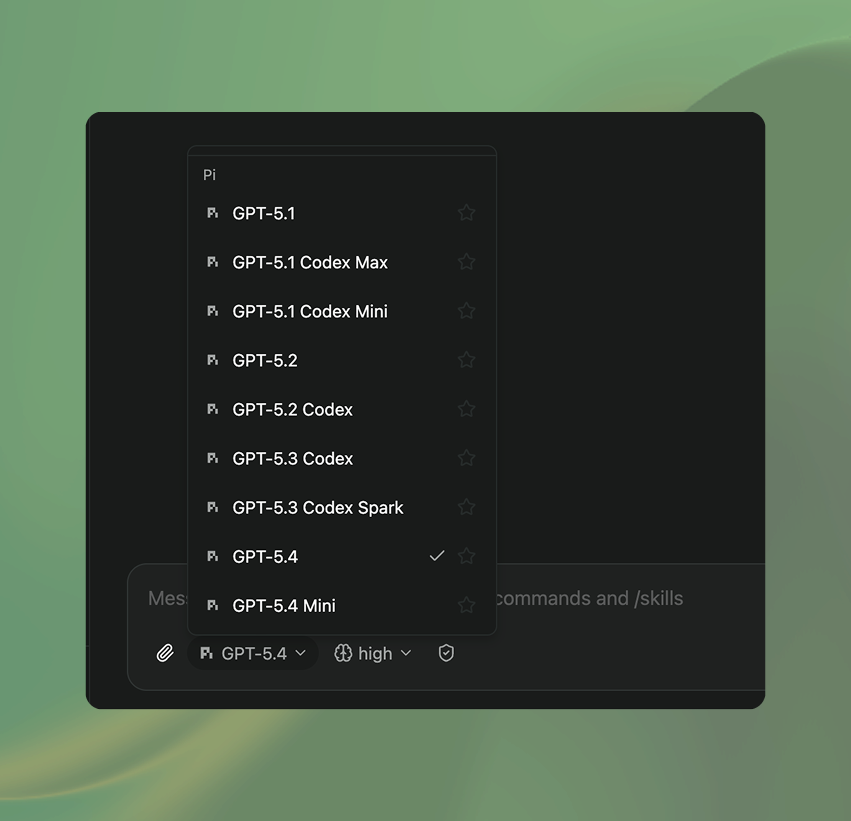Select the checked GPT-5.4 model row
851x821 pixels.
(342, 556)
